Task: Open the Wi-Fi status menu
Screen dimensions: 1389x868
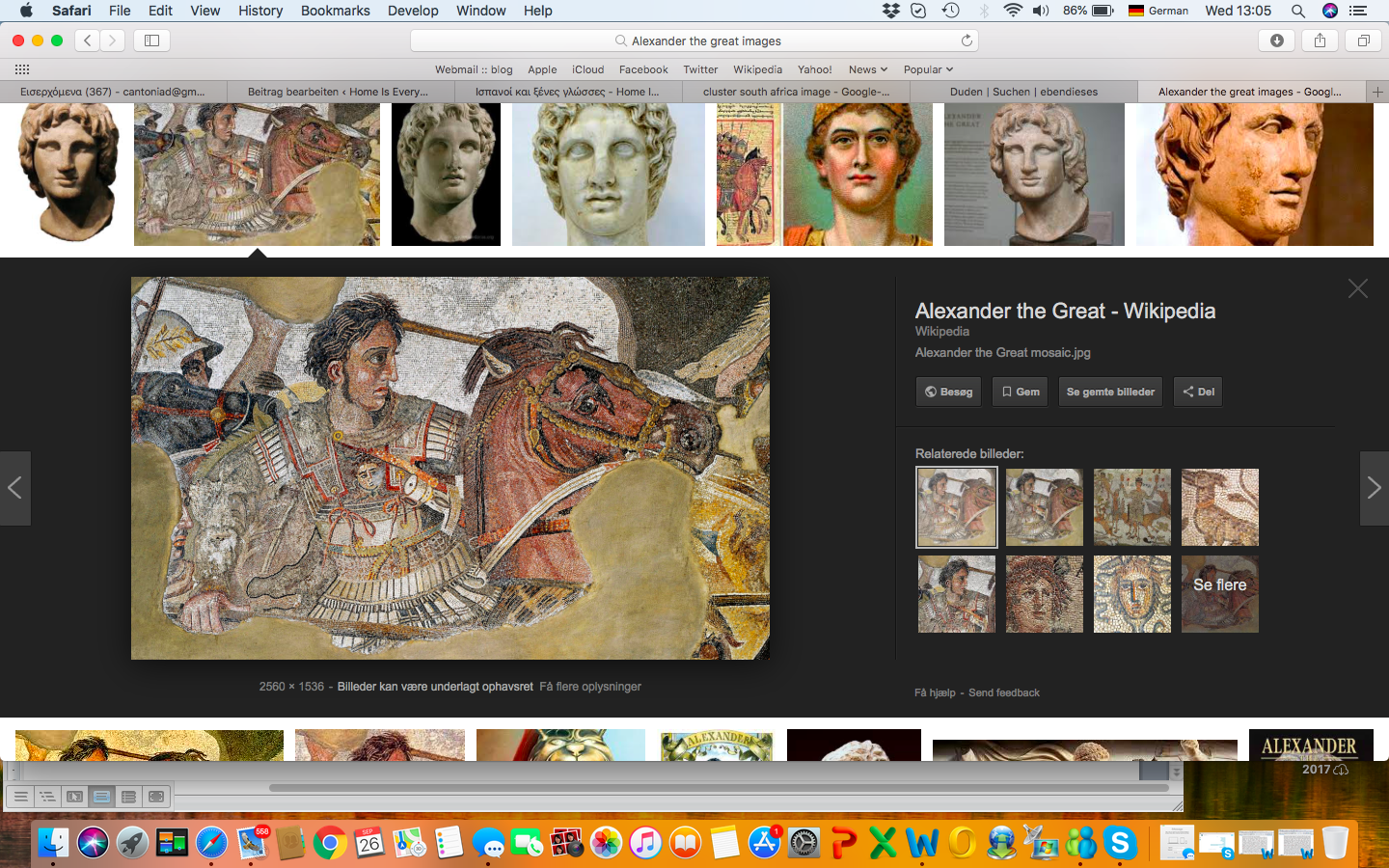Action: (x=1013, y=11)
